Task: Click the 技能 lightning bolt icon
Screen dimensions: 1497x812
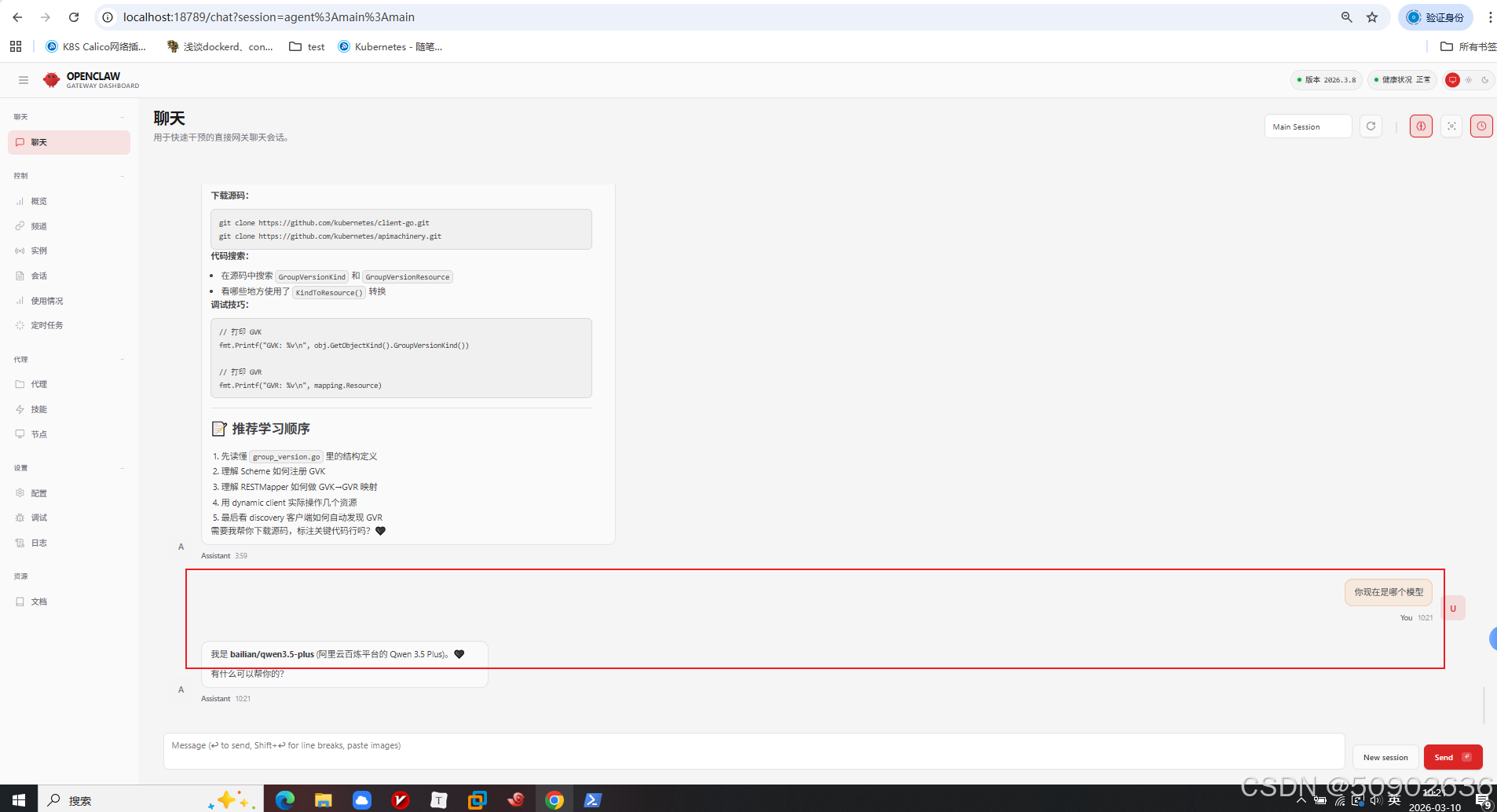Action: point(20,409)
